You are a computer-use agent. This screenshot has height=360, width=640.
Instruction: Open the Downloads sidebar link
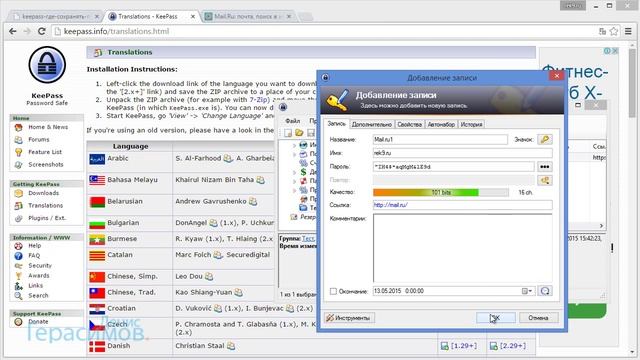pyautogui.click(x=43, y=193)
